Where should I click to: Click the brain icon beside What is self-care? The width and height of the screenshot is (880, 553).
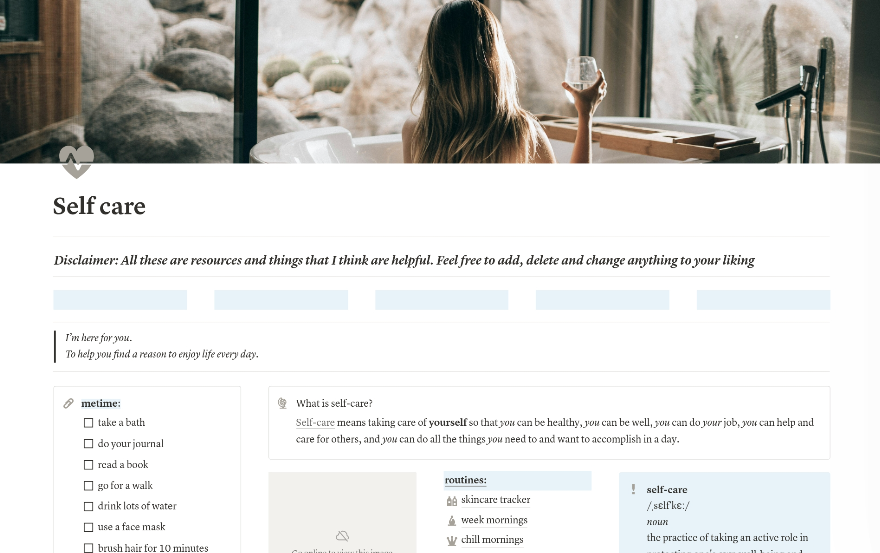pos(282,403)
